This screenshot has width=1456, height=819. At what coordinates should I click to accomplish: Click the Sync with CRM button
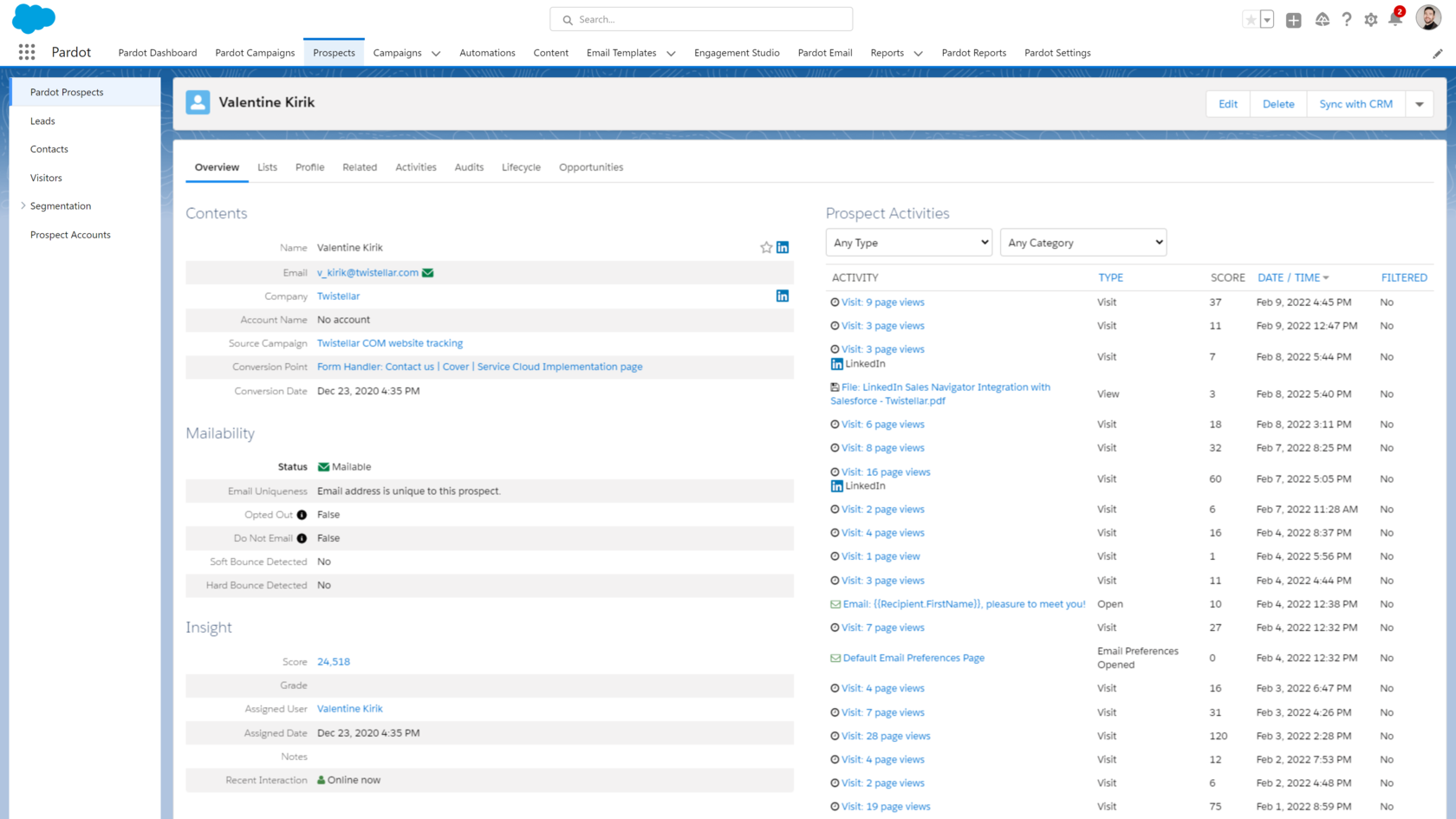tap(1355, 103)
